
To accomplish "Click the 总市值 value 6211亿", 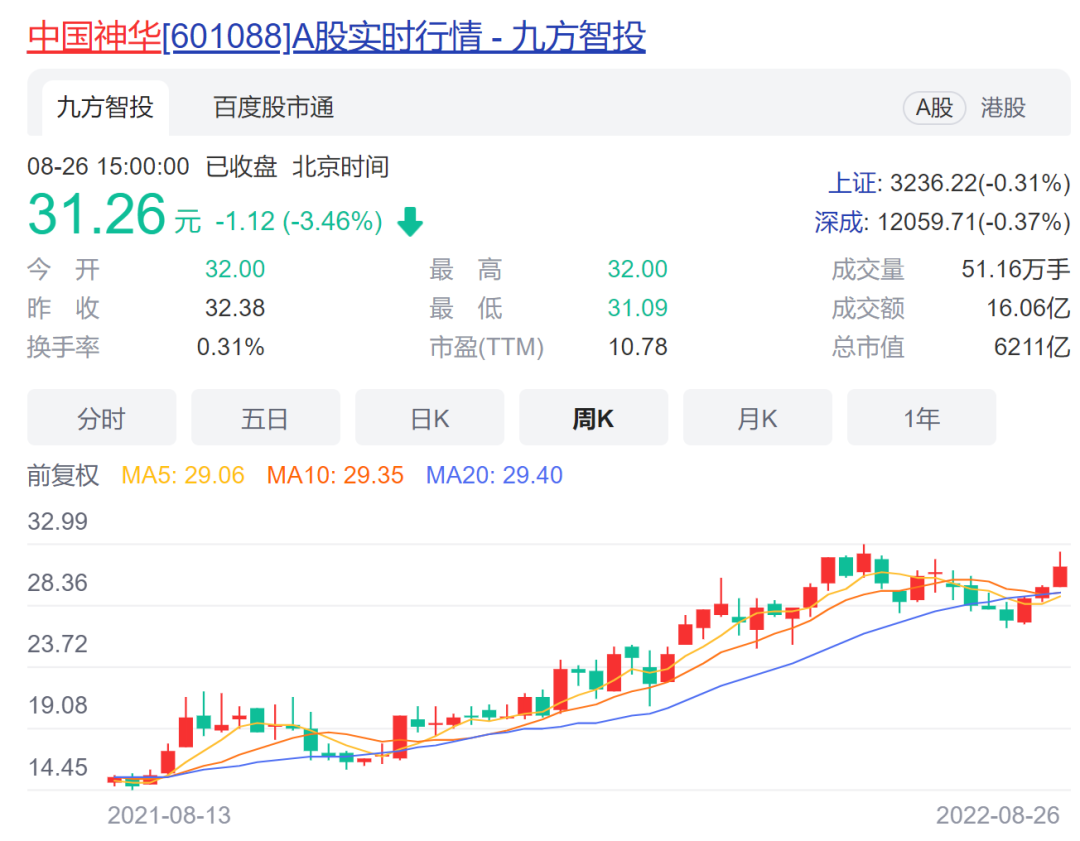I will [x=1031, y=346].
